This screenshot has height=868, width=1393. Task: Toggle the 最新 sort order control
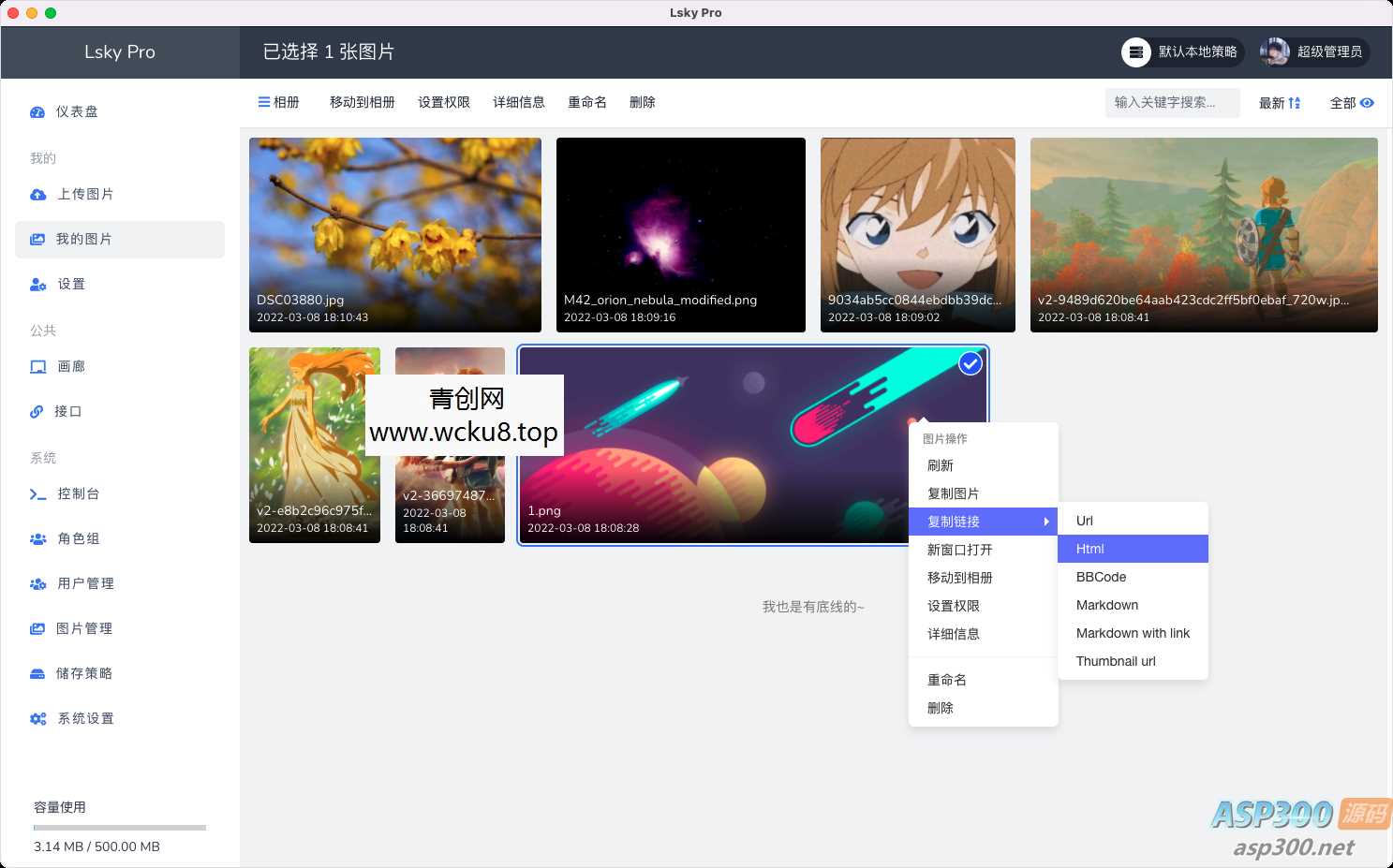(x=1279, y=103)
